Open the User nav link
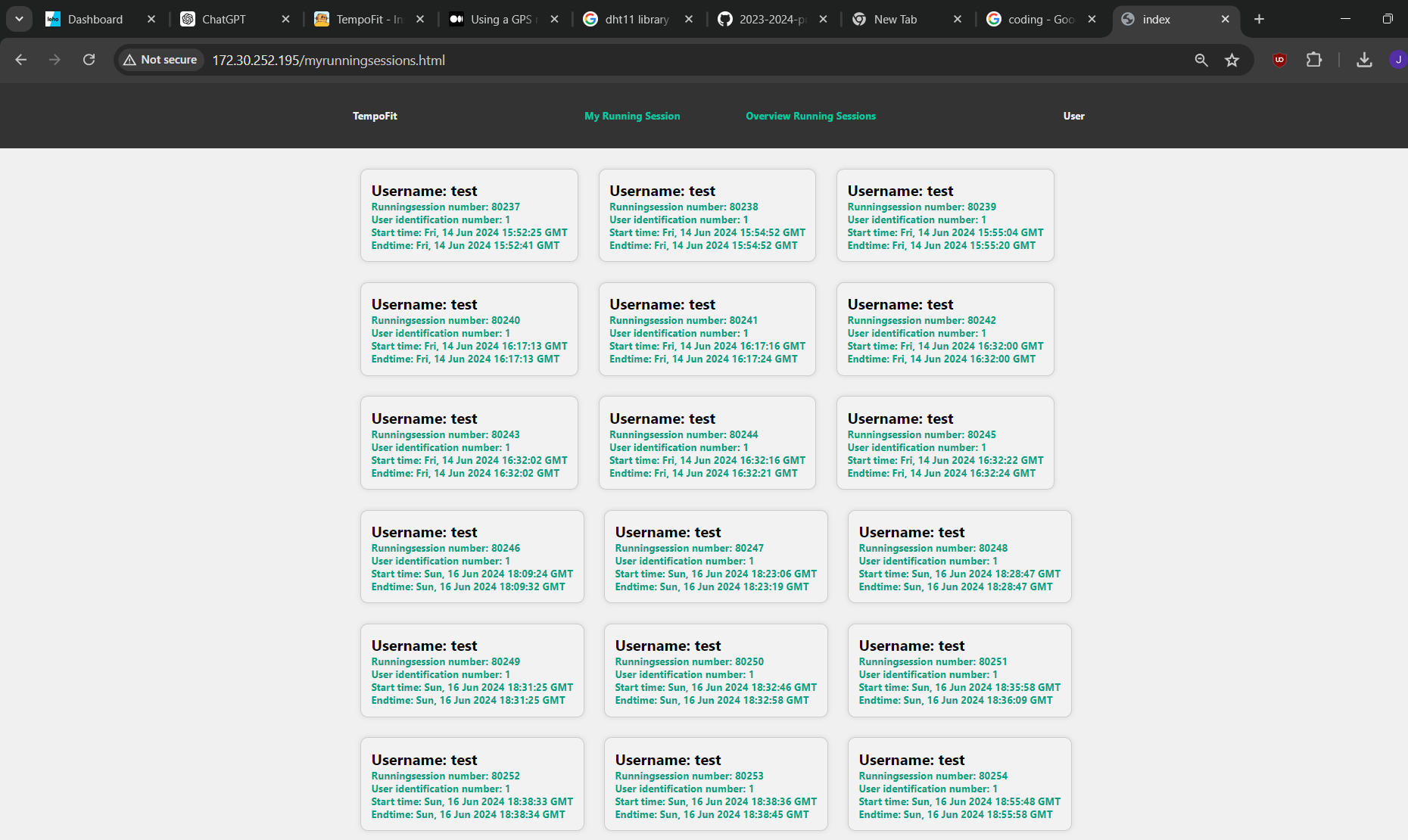The image size is (1408, 840). (1073, 116)
